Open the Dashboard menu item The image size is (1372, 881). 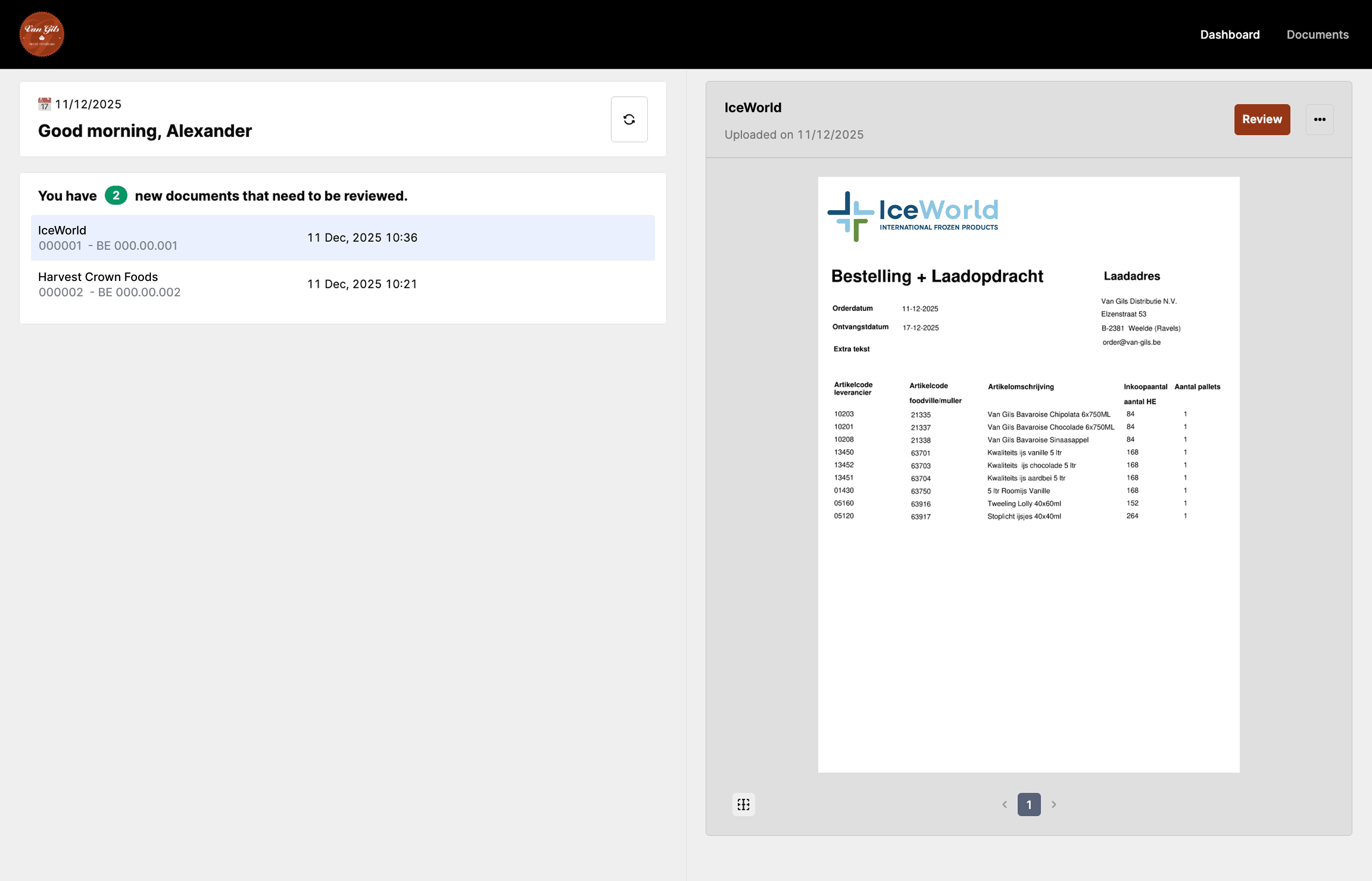coord(1230,34)
